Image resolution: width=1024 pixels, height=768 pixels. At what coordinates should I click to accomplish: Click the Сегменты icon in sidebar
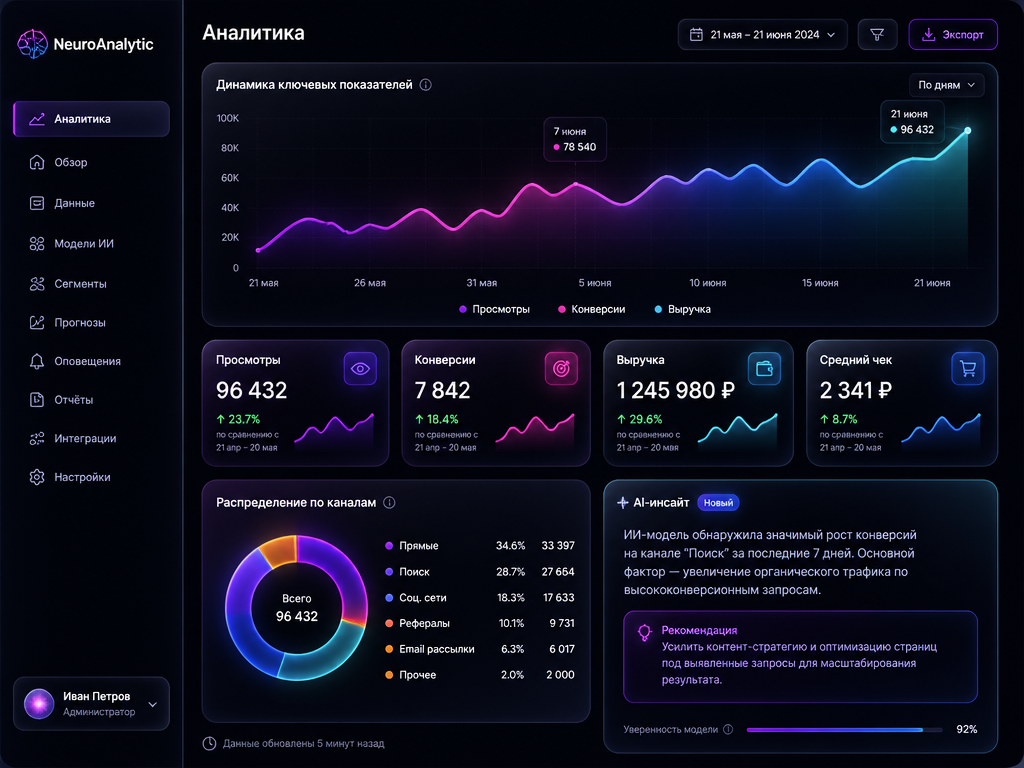(37, 283)
